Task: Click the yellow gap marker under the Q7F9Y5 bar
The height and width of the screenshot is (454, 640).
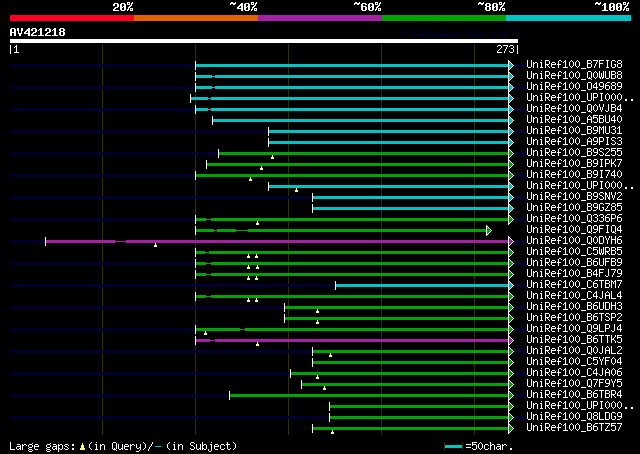Action: point(324,388)
